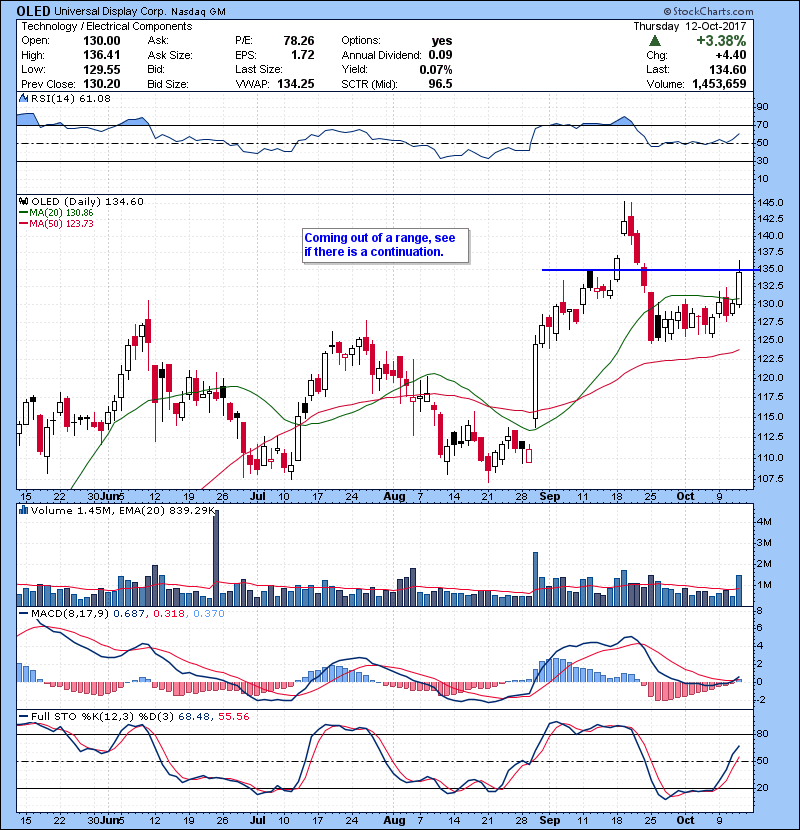Click the 'Aug' label on the bottom date axis

pos(394,820)
